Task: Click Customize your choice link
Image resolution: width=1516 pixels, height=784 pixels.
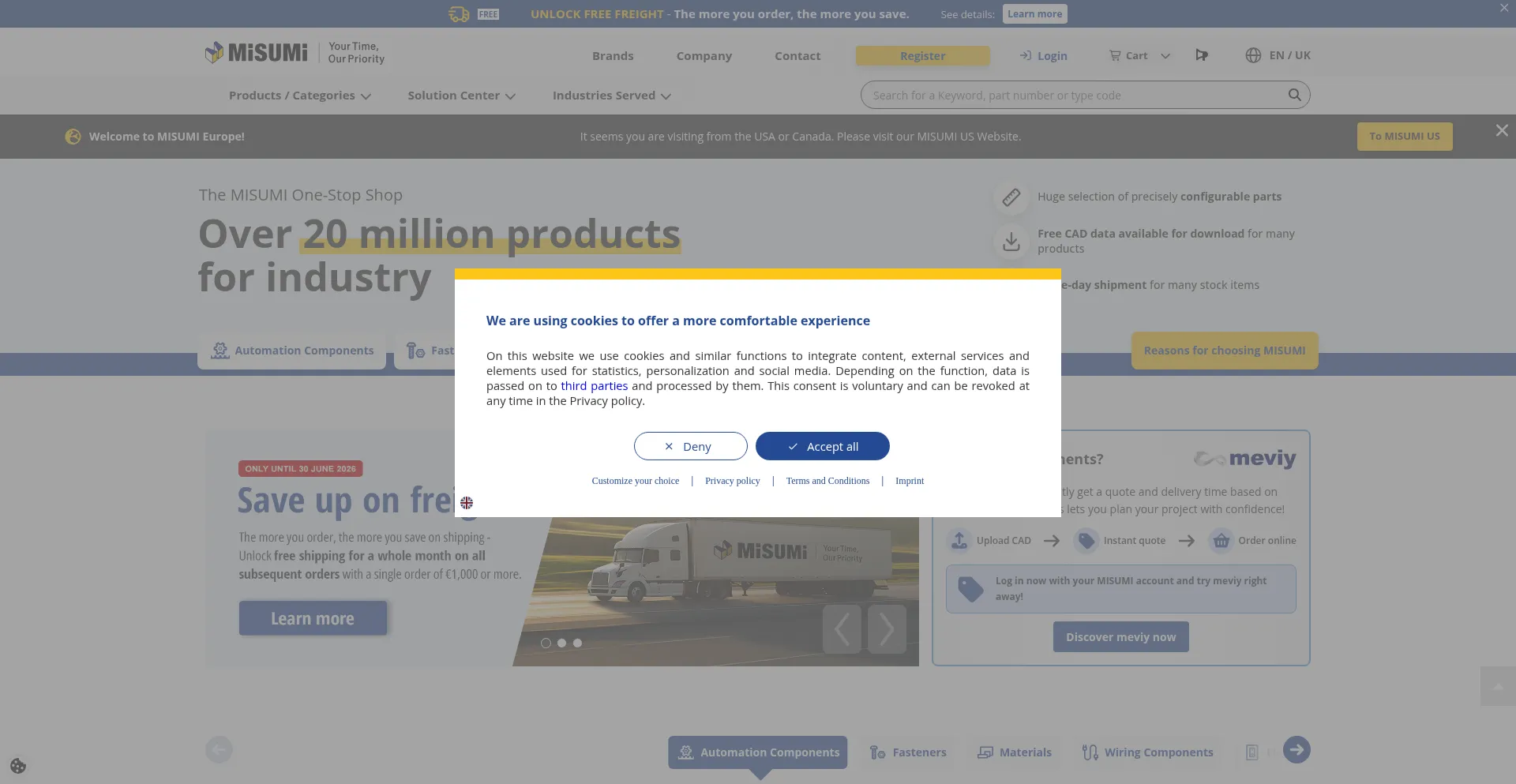Action: [636, 481]
